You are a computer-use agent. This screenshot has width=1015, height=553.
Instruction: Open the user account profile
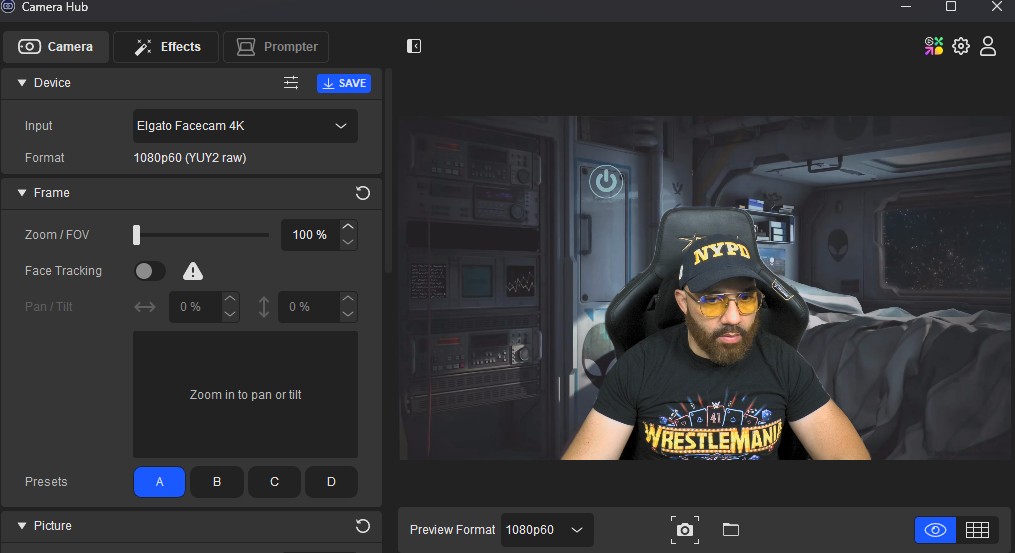pyautogui.click(x=988, y=46)
